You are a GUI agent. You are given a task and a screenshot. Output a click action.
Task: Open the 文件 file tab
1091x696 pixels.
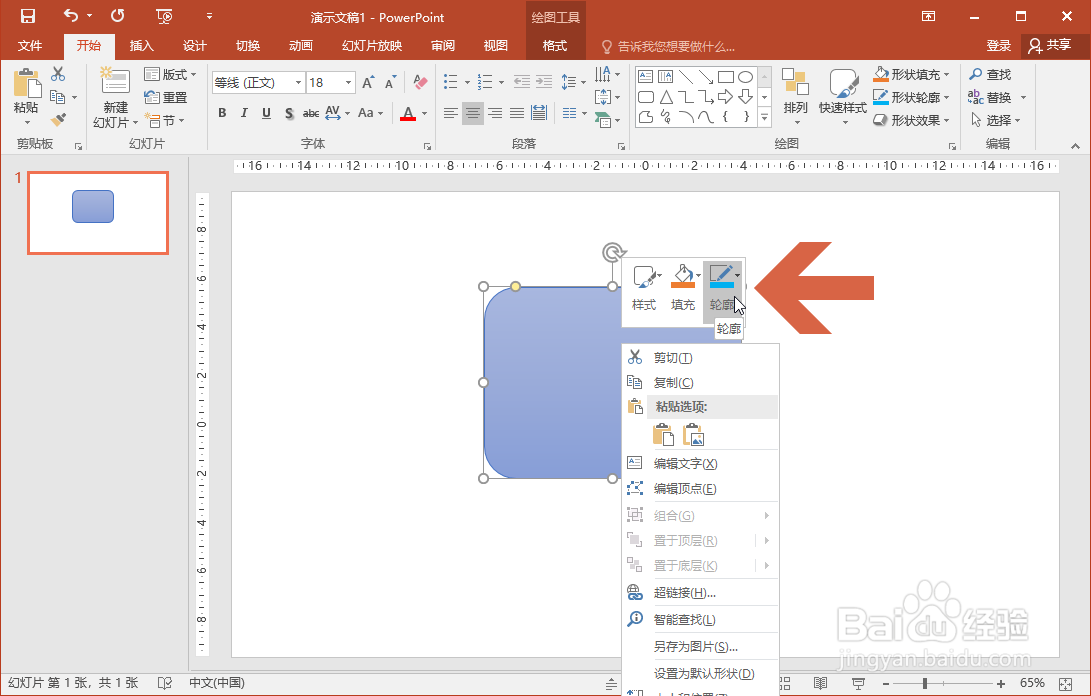tap(30, 46)
